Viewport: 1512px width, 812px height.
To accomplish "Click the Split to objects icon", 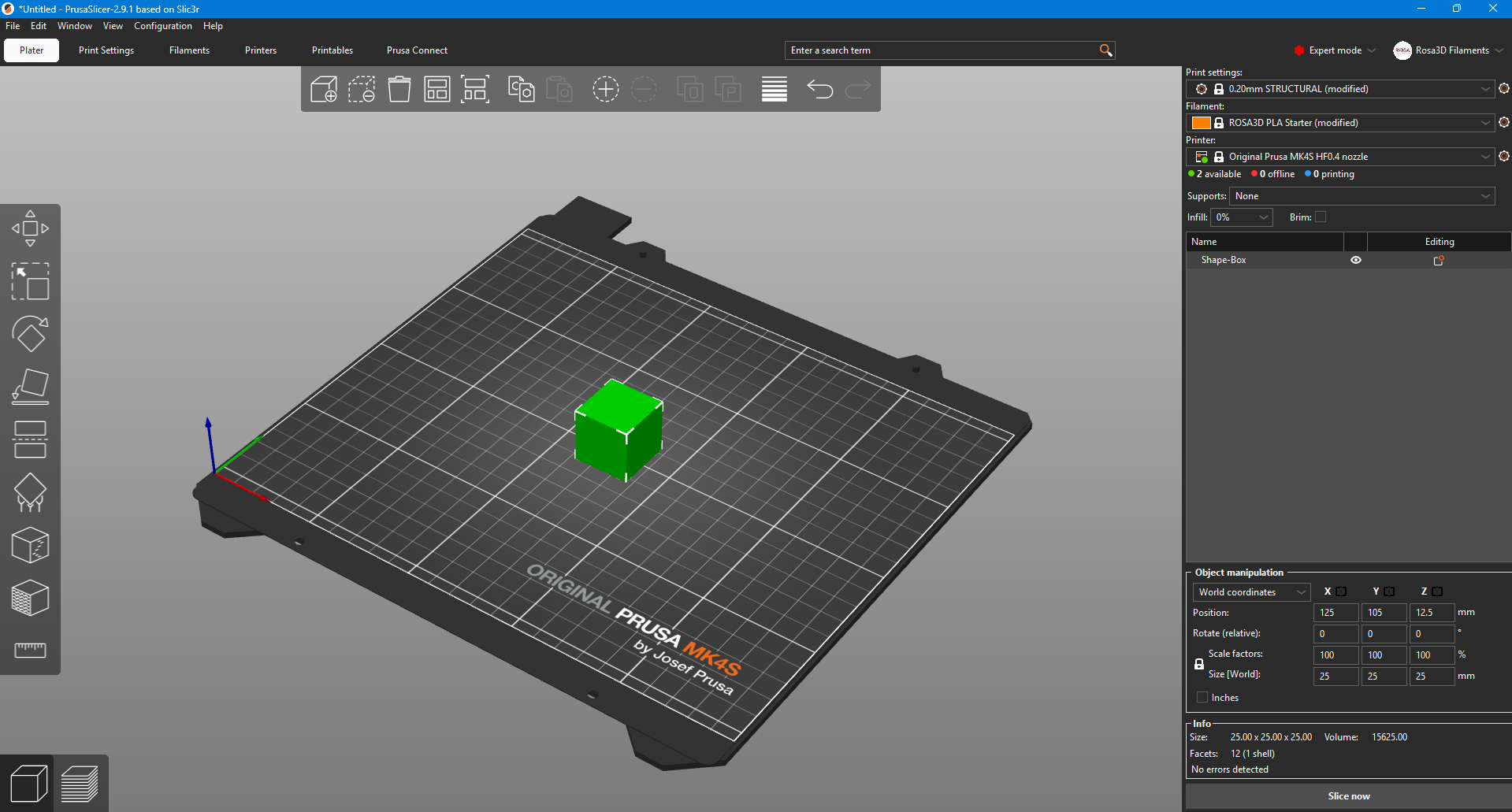I will (689, 89).
